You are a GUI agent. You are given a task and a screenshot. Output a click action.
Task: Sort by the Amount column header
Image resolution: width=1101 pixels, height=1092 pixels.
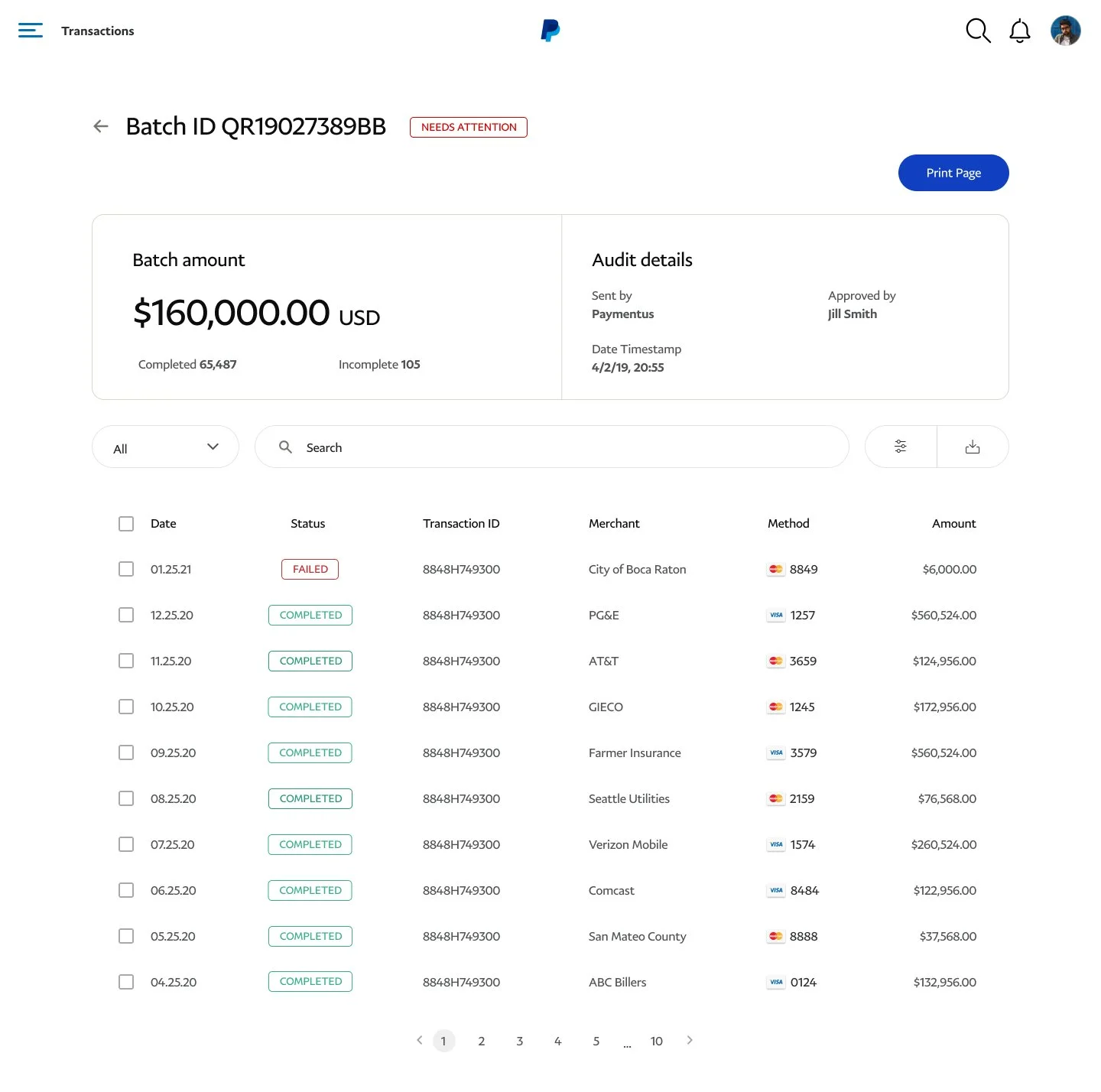tap(954, 523)
